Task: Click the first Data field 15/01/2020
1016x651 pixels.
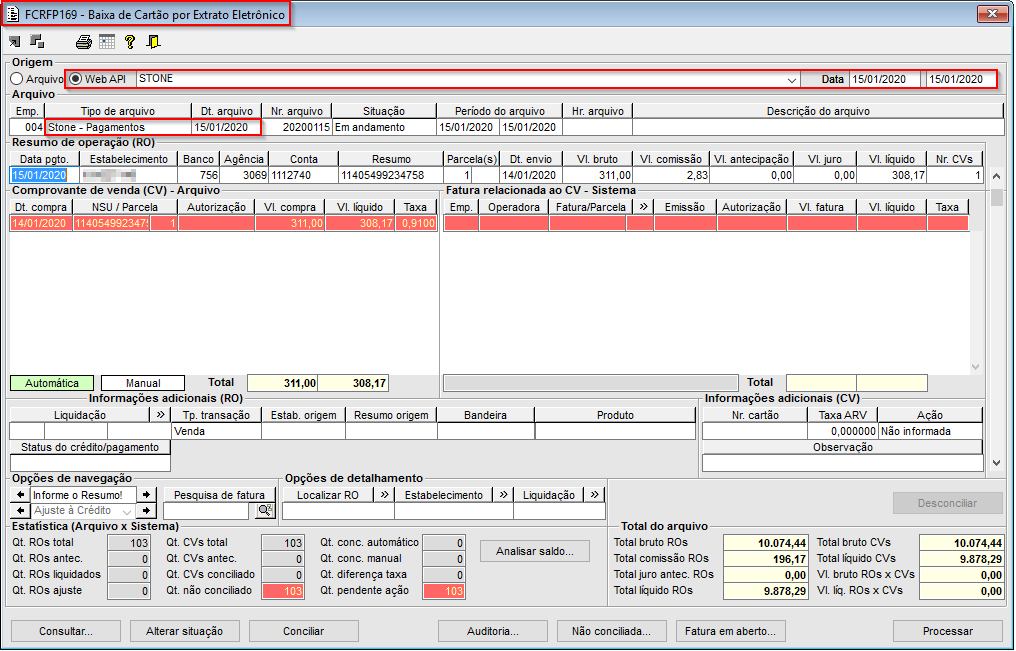Action: [x=884, y=79]
